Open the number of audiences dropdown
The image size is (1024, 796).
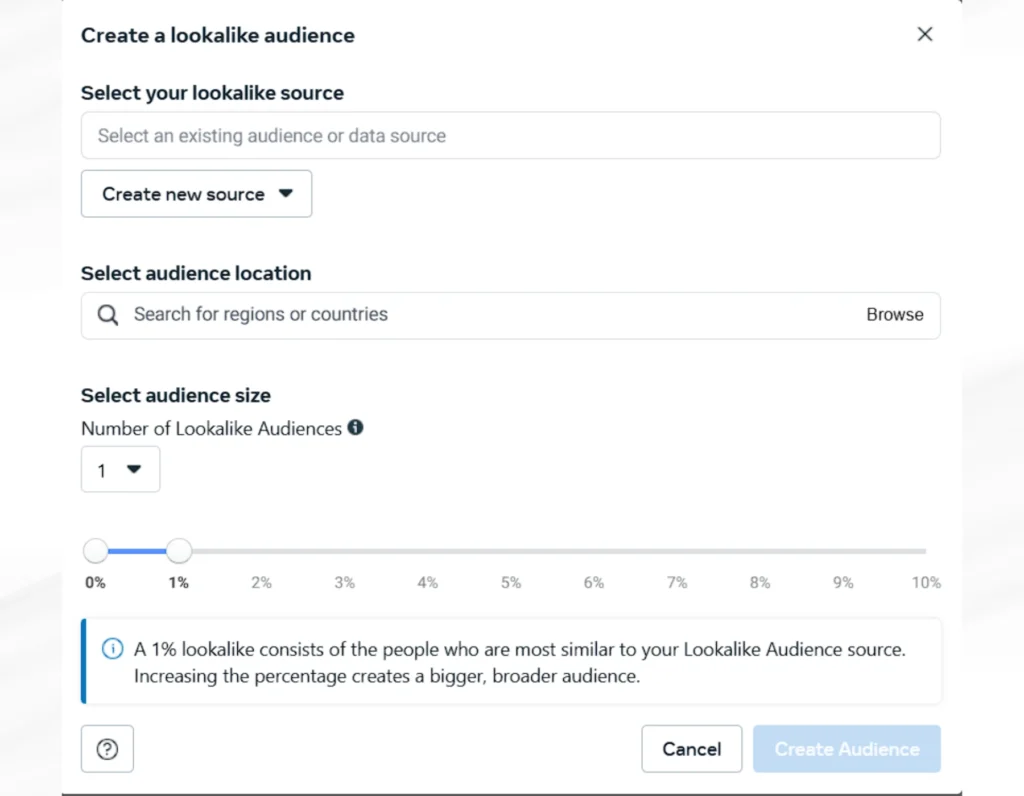(120, 470)
